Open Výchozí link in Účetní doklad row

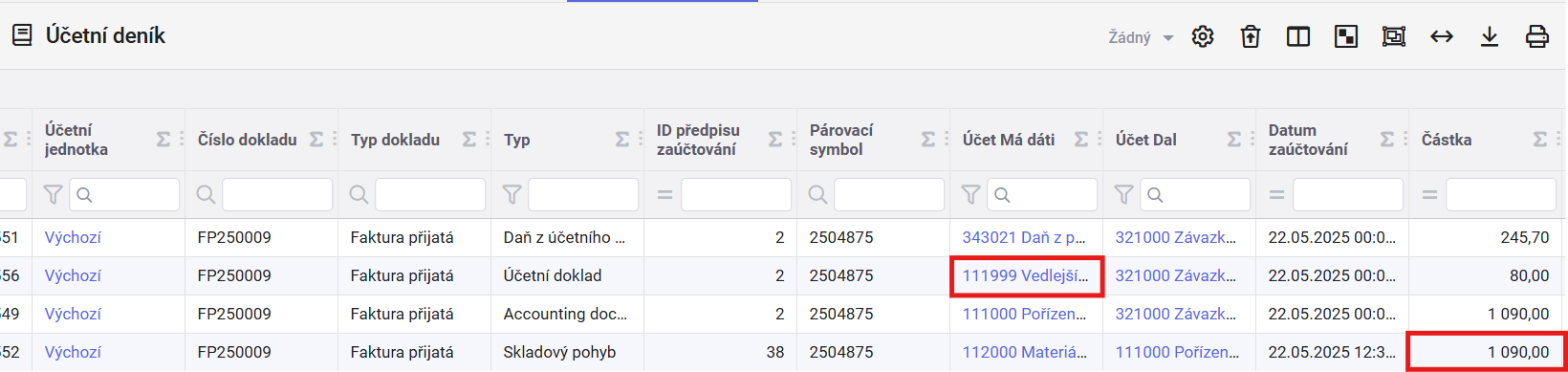[73, 275]
